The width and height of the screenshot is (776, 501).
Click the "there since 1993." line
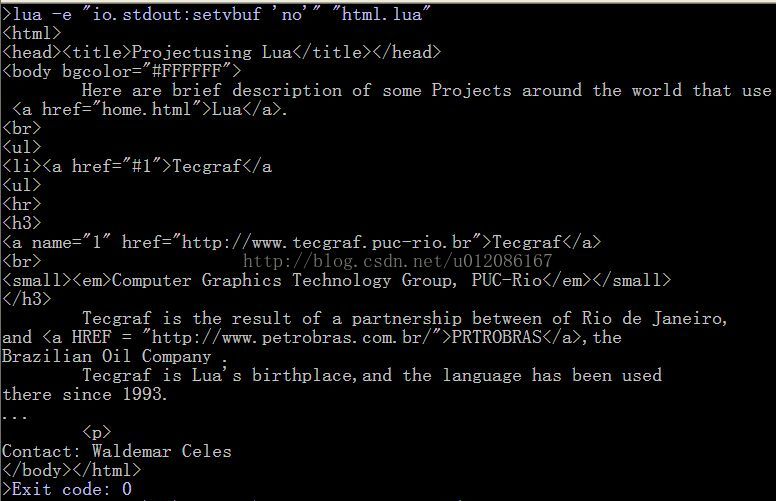click(x=85, y=394)
